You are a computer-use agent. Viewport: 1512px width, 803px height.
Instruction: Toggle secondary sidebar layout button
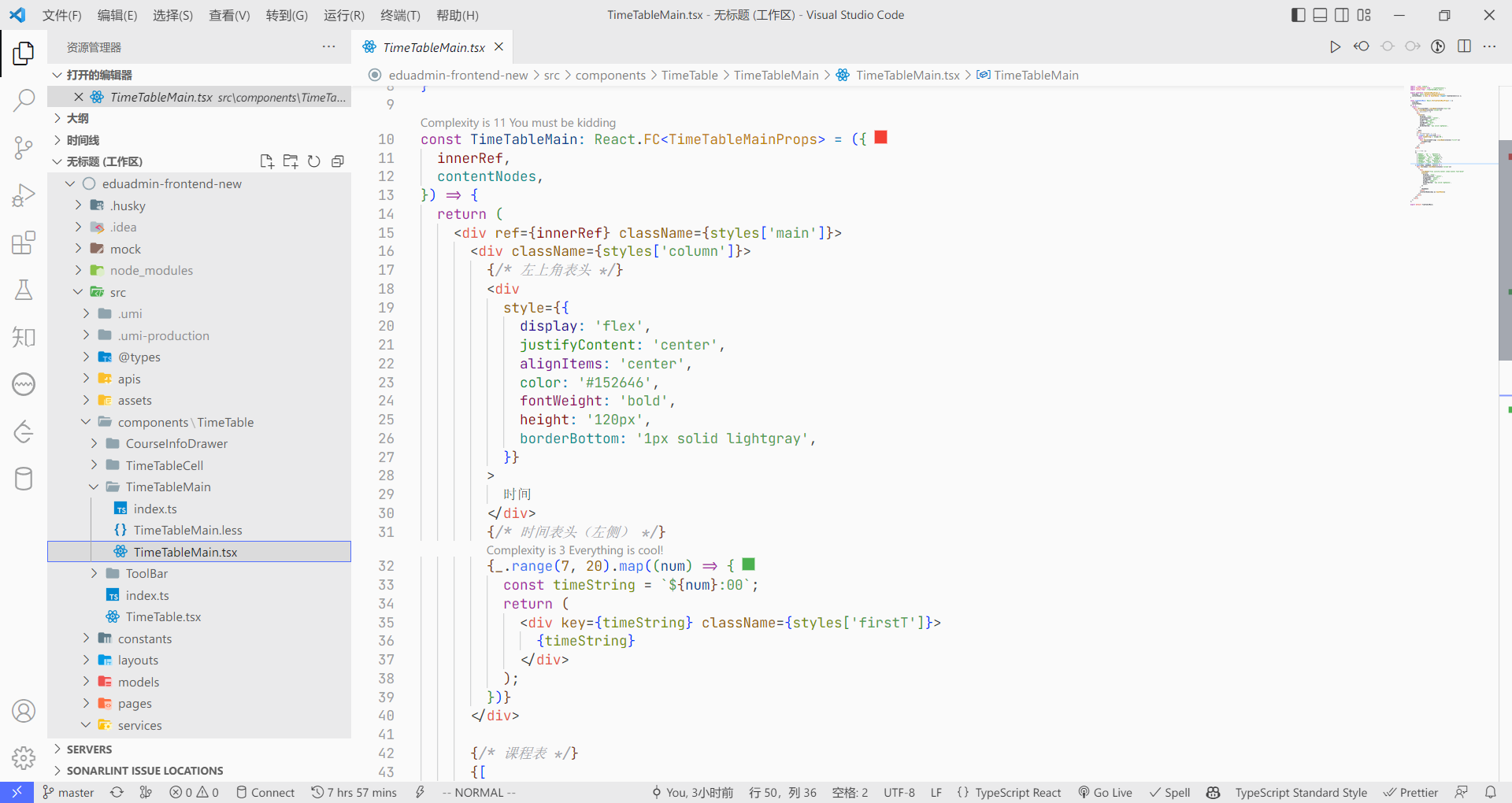[1343, 15]
